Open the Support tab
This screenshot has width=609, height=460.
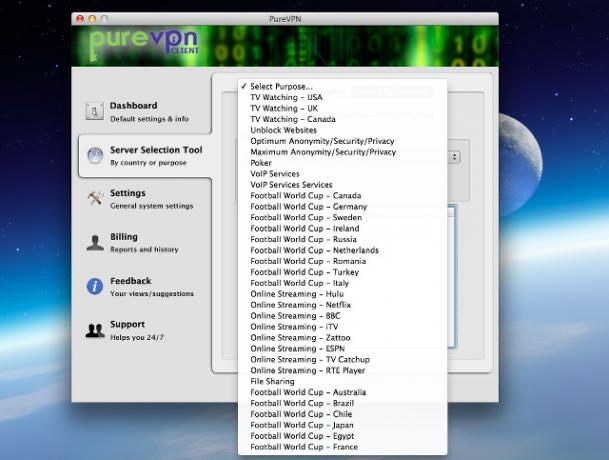[x=144, y=330]
